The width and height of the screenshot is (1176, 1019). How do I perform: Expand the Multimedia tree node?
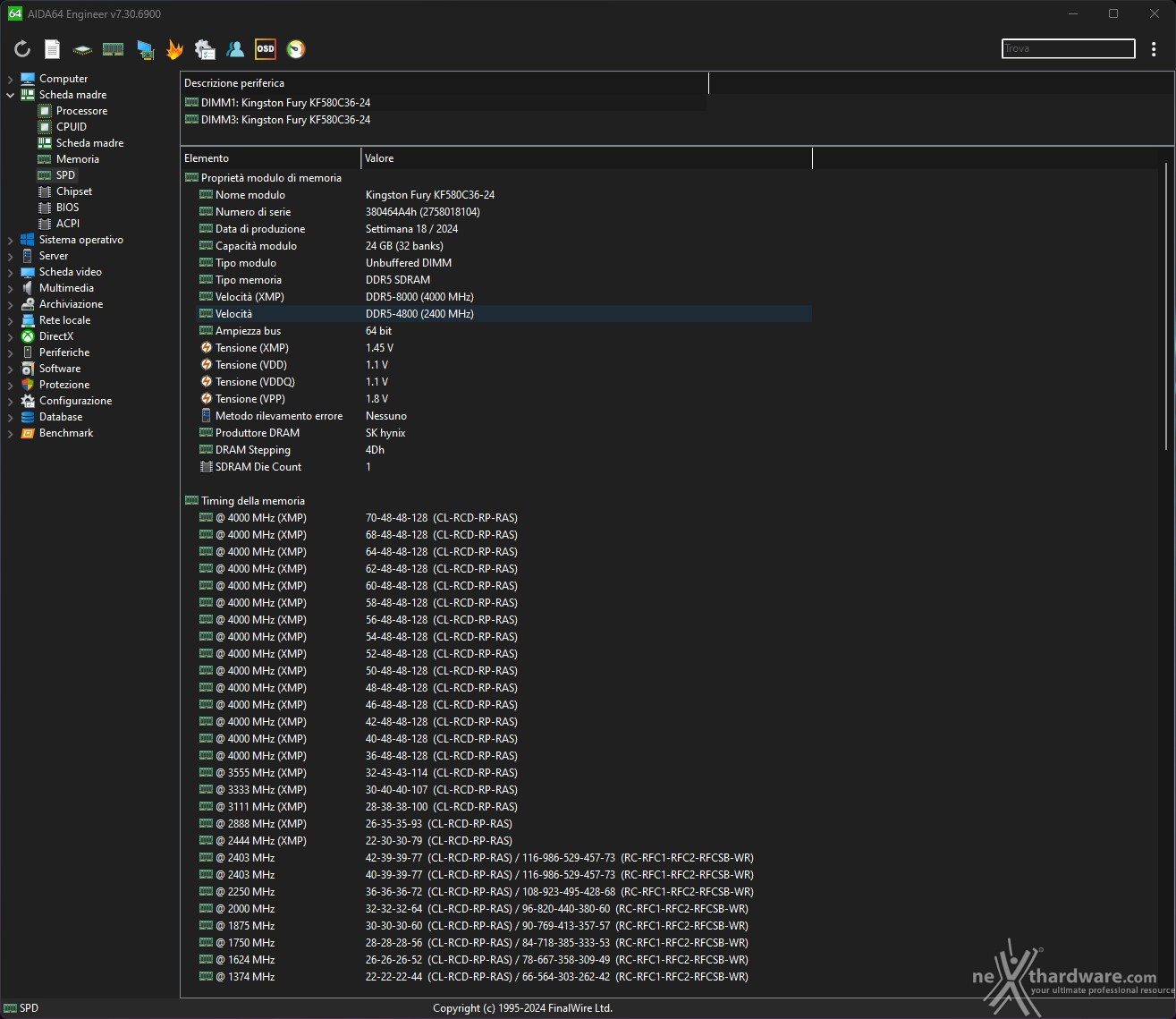tap(10, 288)
